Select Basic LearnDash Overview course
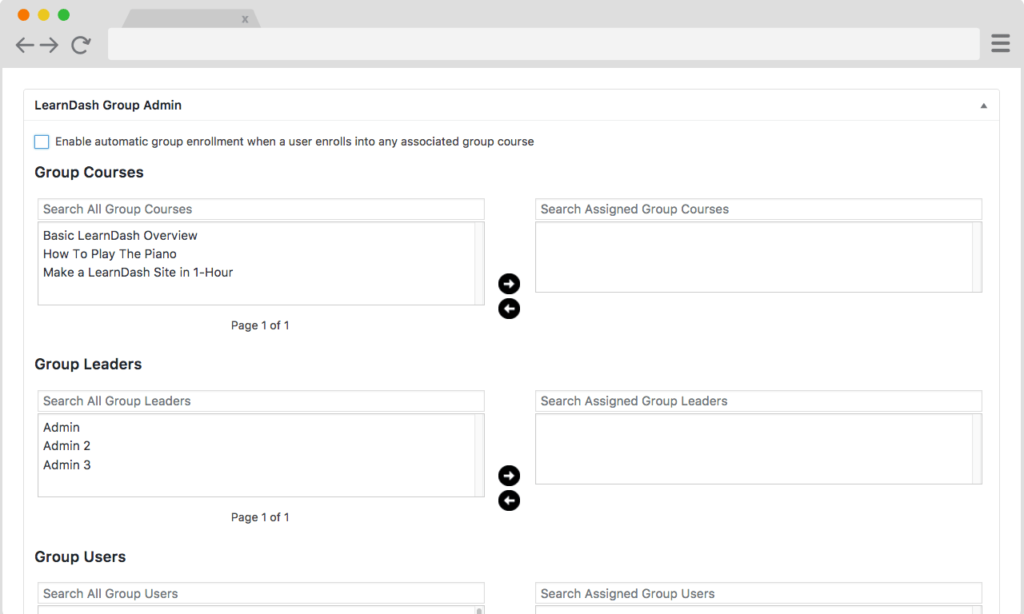1024x614 pixels. point(120,236)
